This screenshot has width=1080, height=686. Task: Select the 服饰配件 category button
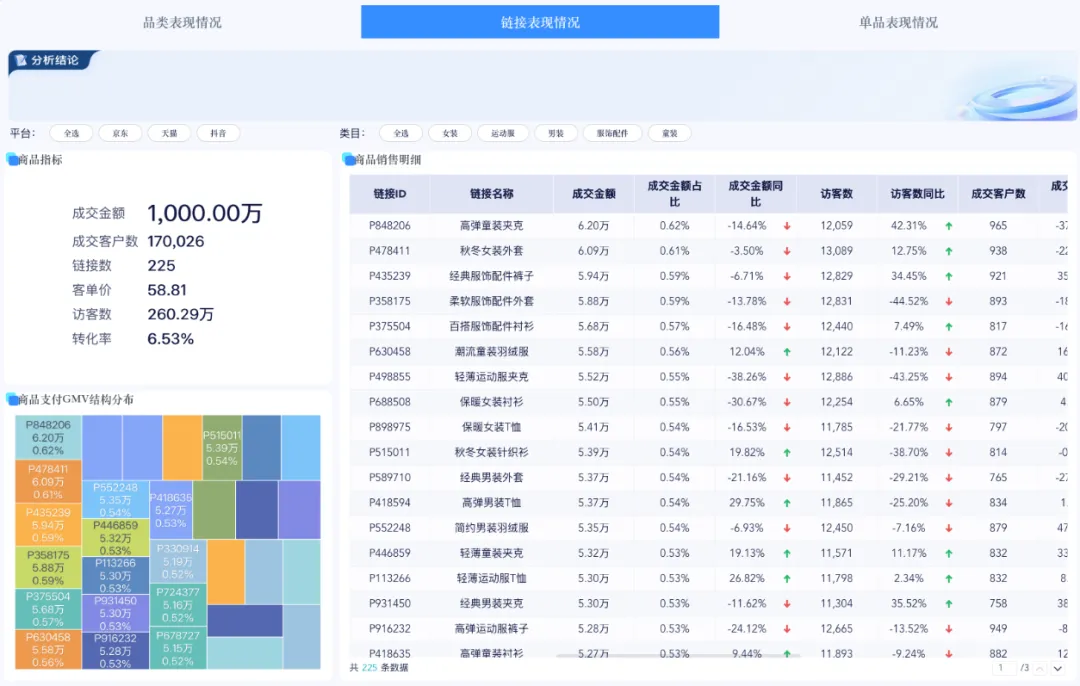click(x=612, y=133)
